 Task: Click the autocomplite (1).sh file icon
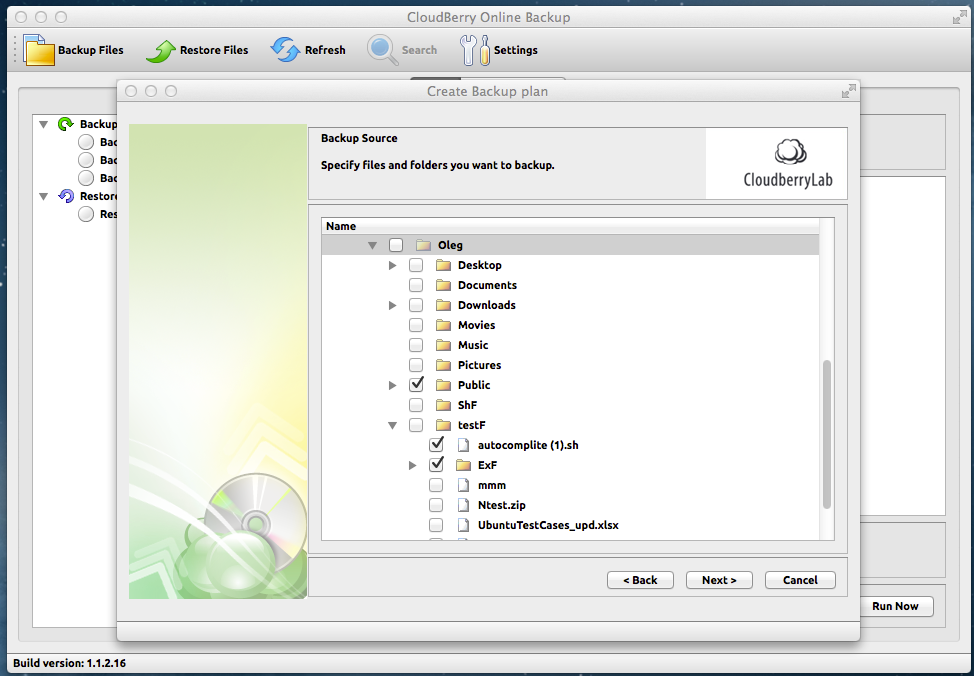tap(463, 445)
